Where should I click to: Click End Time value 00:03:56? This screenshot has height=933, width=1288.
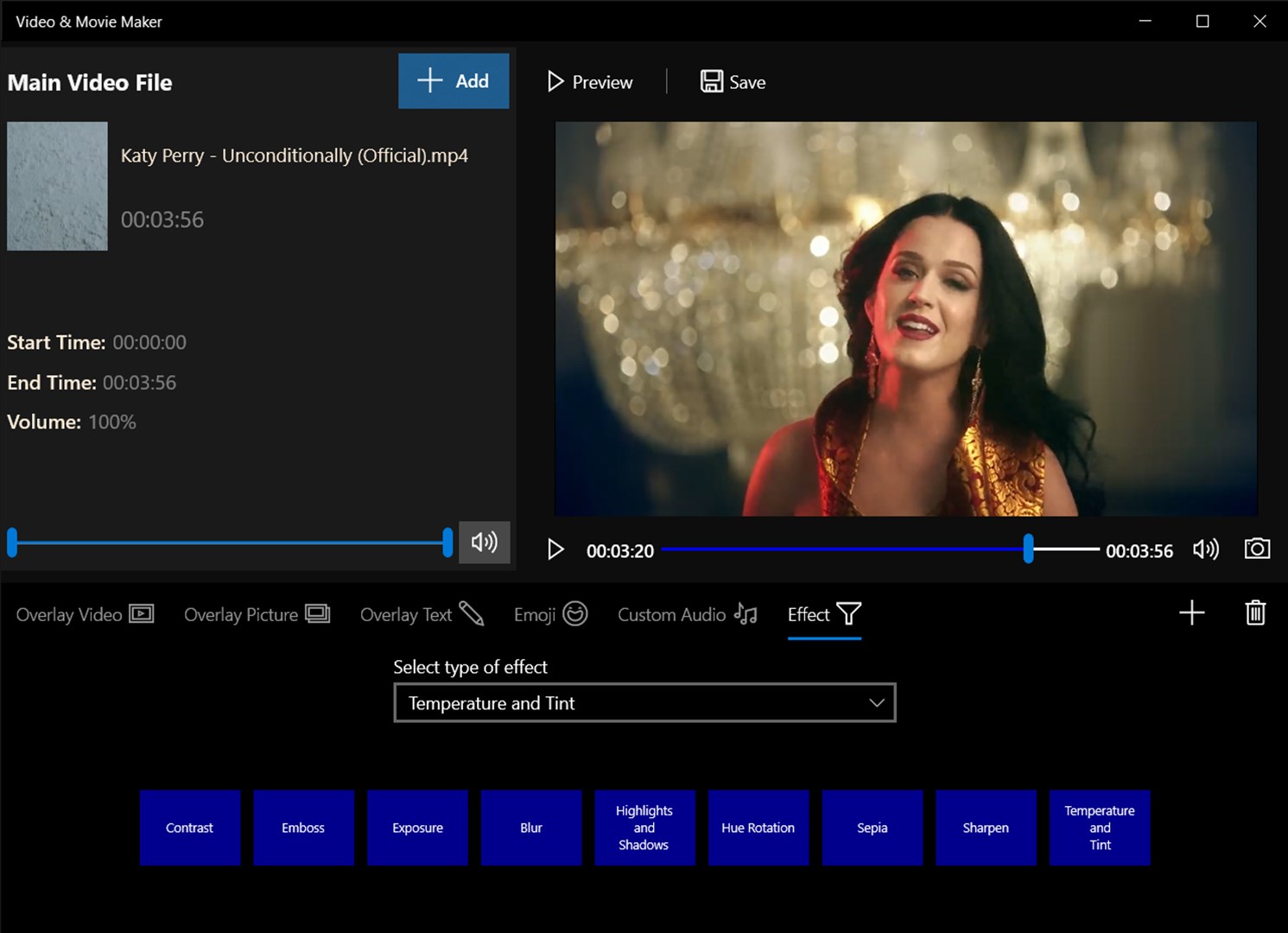point(139,383)
